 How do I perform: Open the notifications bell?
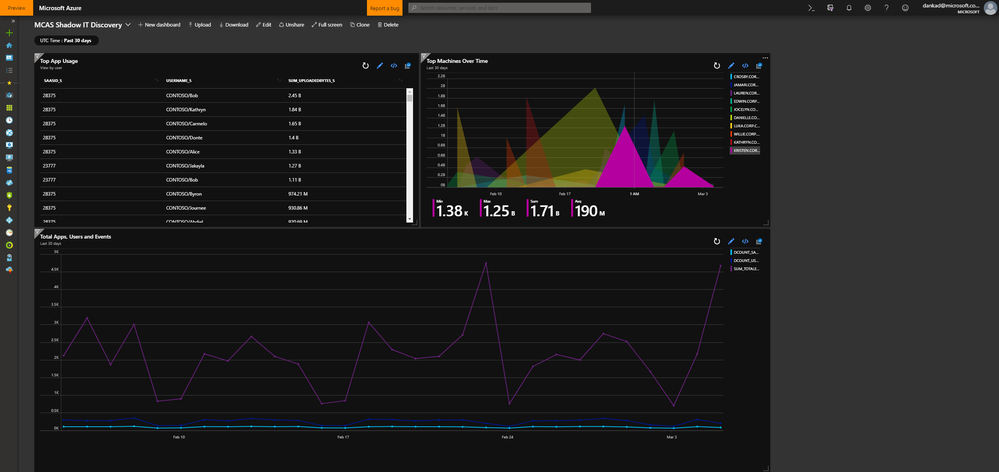tap(849, 8)
